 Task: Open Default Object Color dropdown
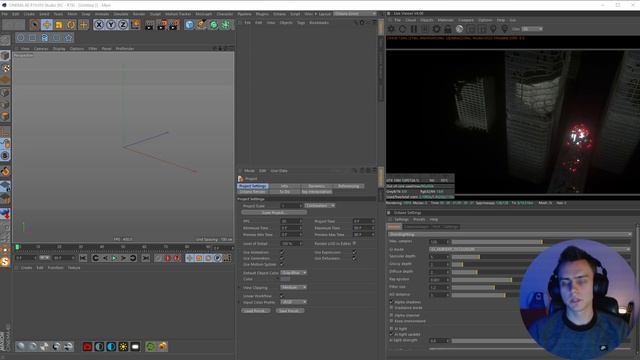[x=293, y=273]
